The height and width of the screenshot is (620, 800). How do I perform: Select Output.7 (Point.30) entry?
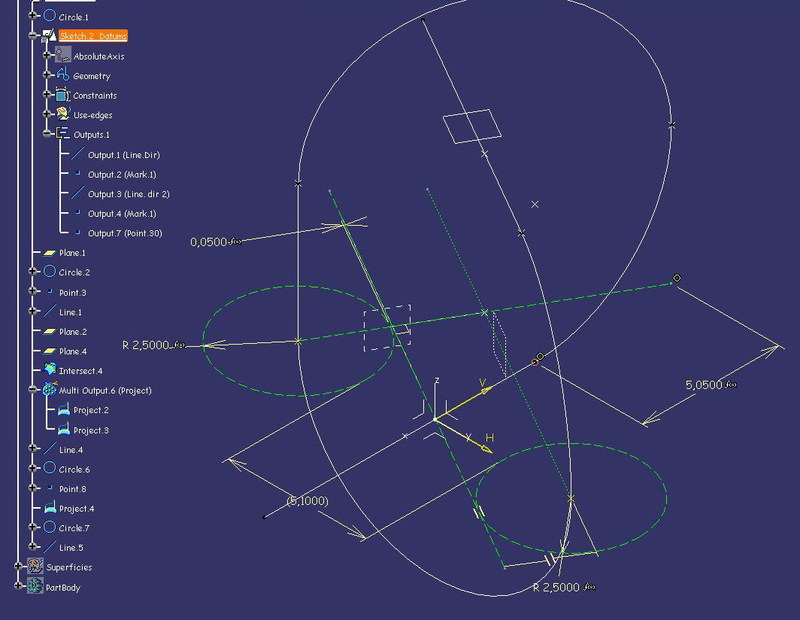(125, 233)
